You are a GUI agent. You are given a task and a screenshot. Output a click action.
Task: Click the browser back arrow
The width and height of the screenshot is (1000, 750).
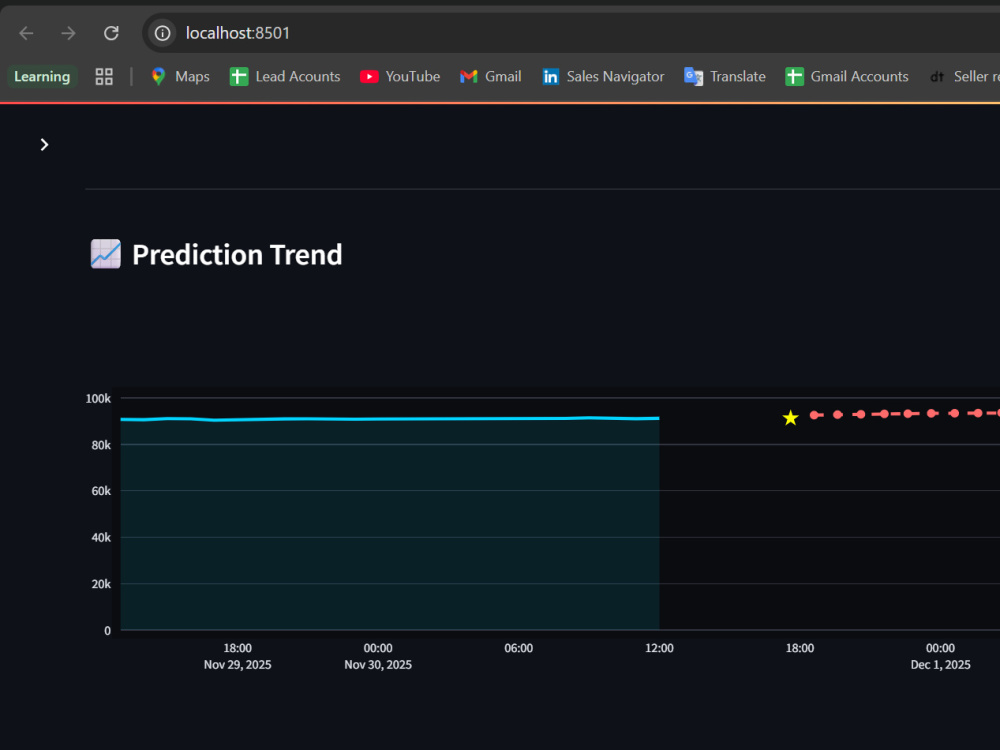(26, 33)
